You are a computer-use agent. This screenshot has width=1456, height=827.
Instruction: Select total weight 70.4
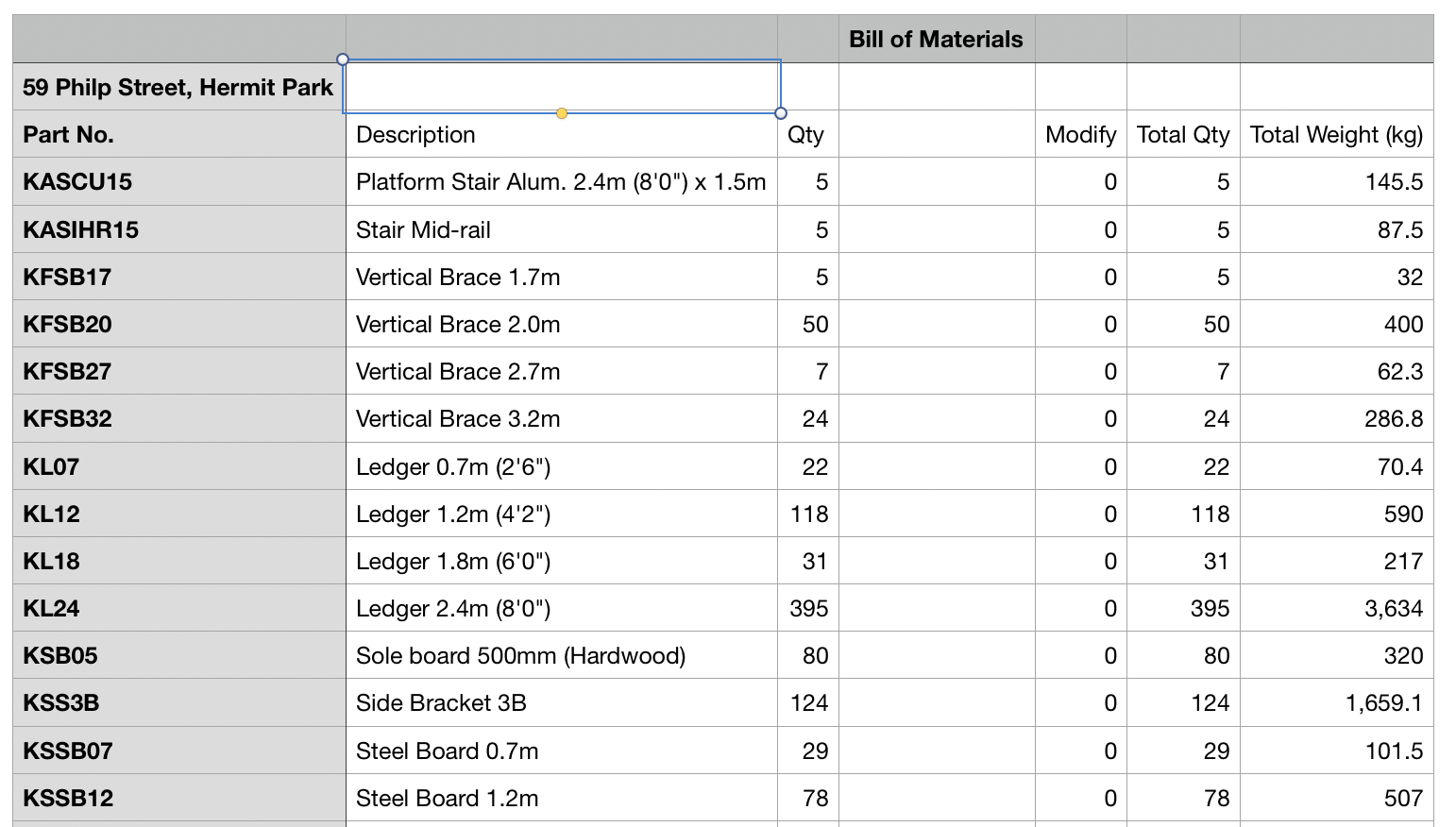click(x=1337, y=466)
